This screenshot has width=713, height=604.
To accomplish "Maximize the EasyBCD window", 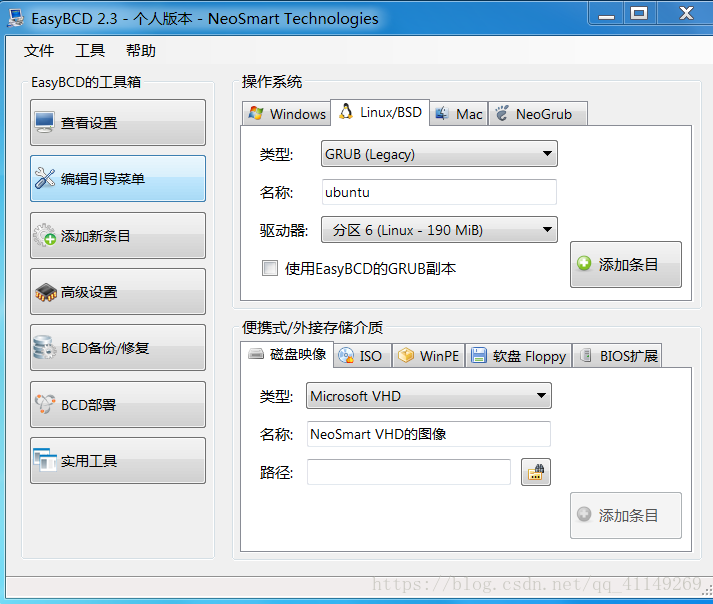I will (x=639, y=14).
